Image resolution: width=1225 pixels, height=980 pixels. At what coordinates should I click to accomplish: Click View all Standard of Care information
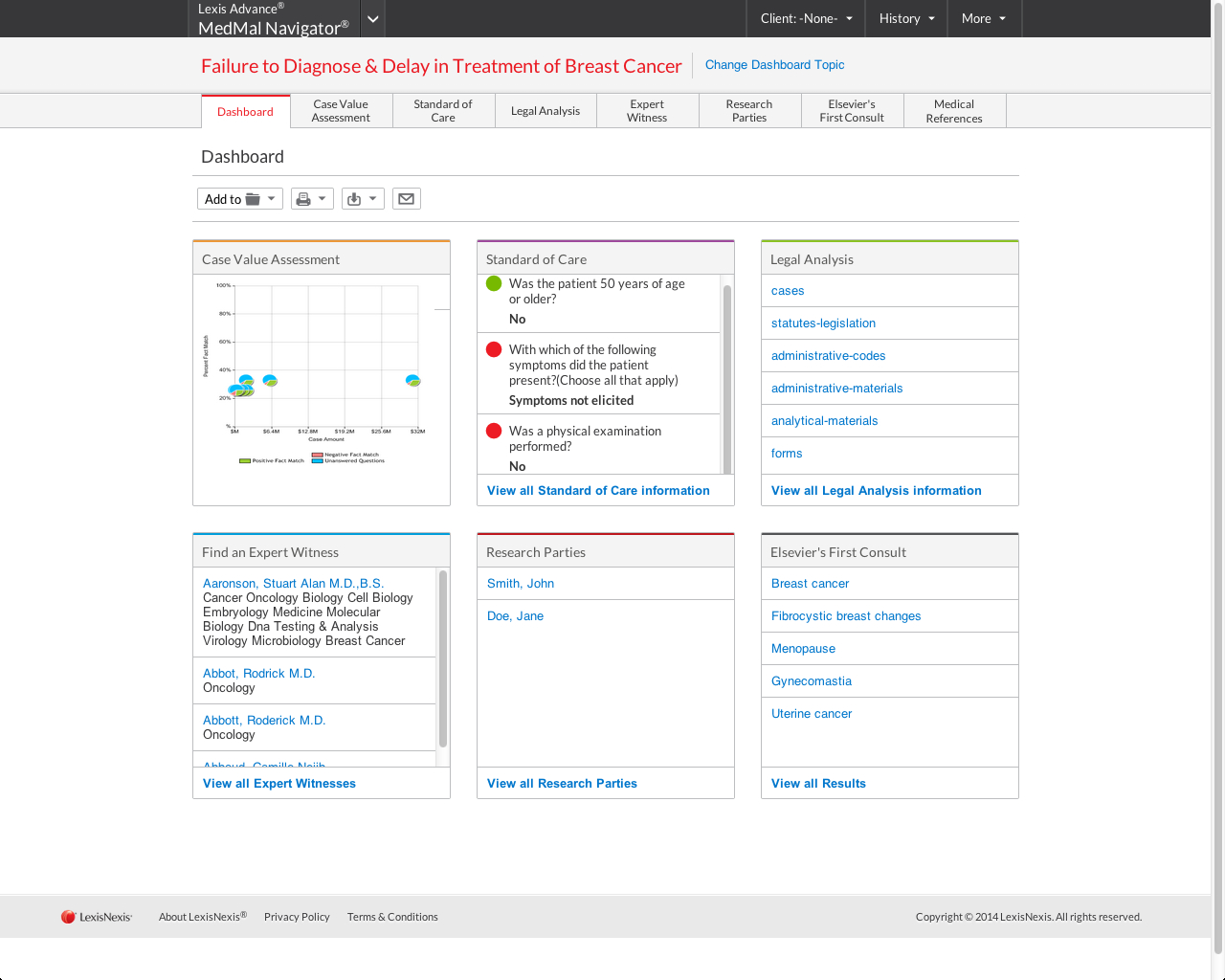[598, 490]
